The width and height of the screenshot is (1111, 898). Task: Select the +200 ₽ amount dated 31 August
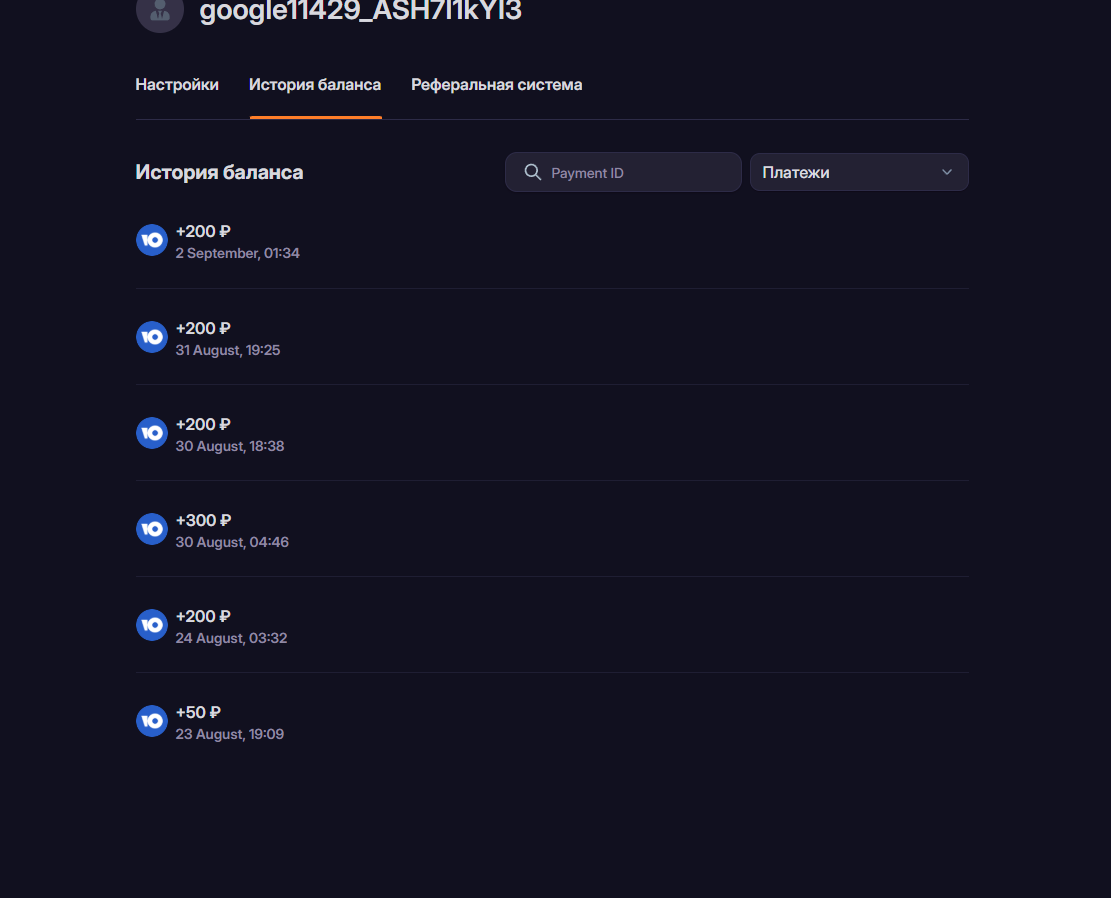[203, 329]
